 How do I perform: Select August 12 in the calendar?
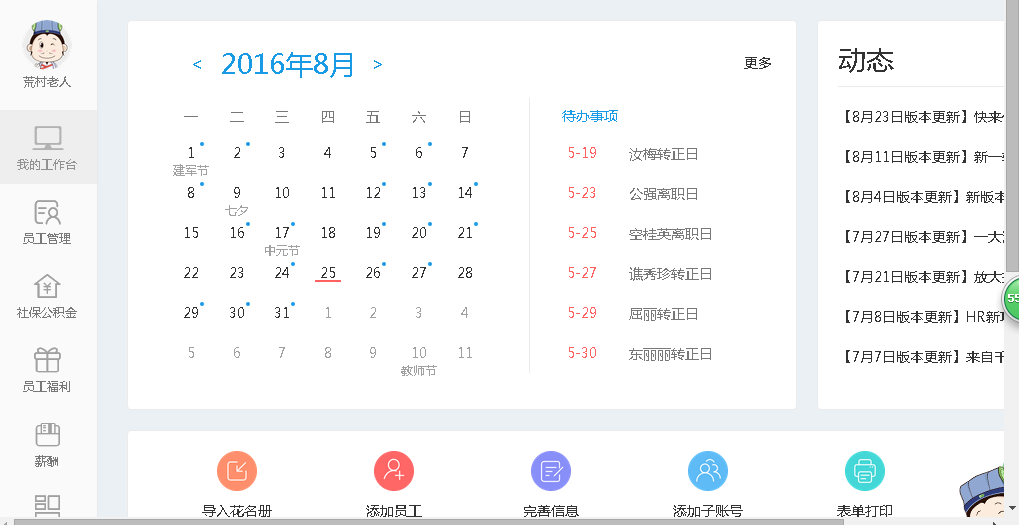(x=374, y=193)
